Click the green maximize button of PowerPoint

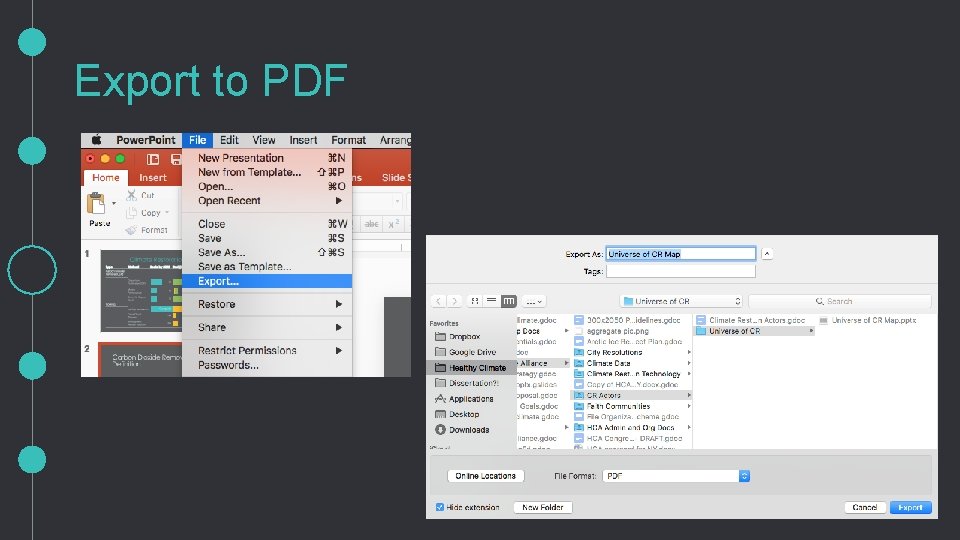pos(120,159)
